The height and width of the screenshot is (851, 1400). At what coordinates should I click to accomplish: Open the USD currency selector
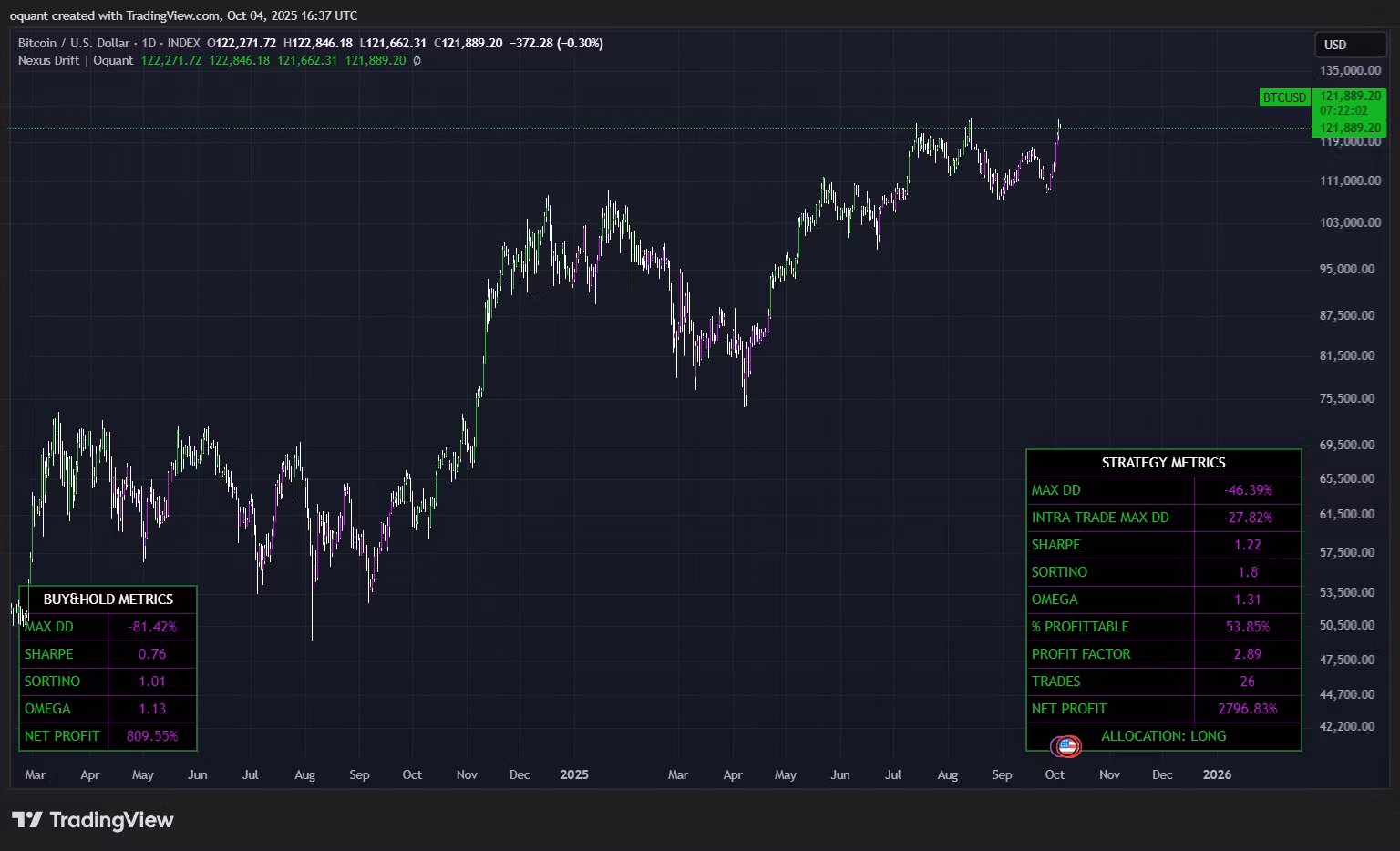(x=1349, y=45)
